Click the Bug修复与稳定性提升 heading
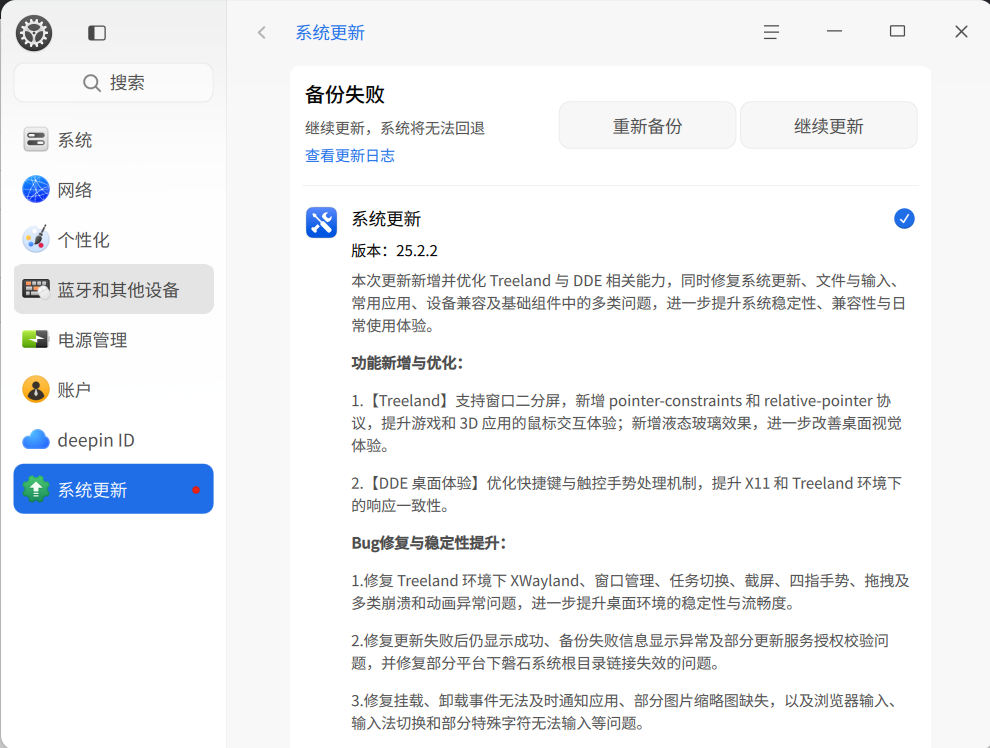990x748 pixels. point(429,543)
